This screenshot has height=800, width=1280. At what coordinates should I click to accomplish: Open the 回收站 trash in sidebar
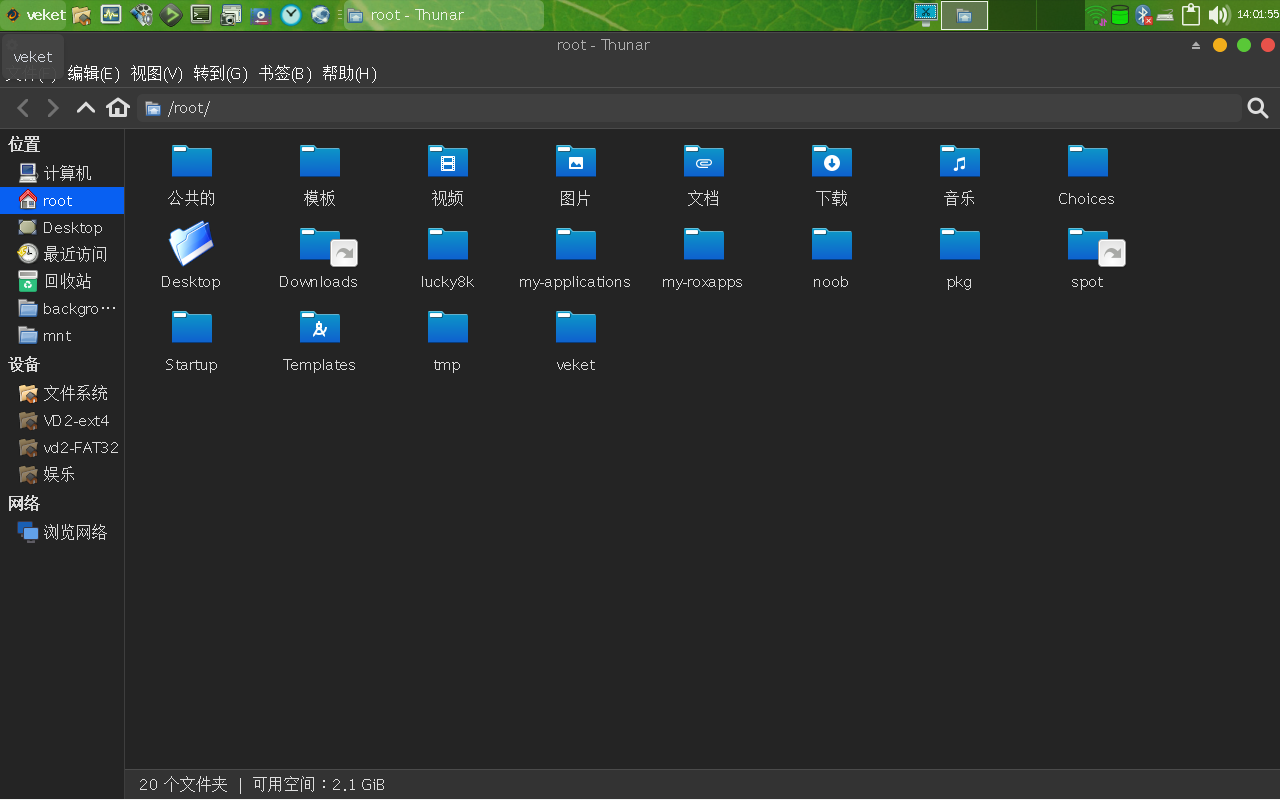pos(62,281)
